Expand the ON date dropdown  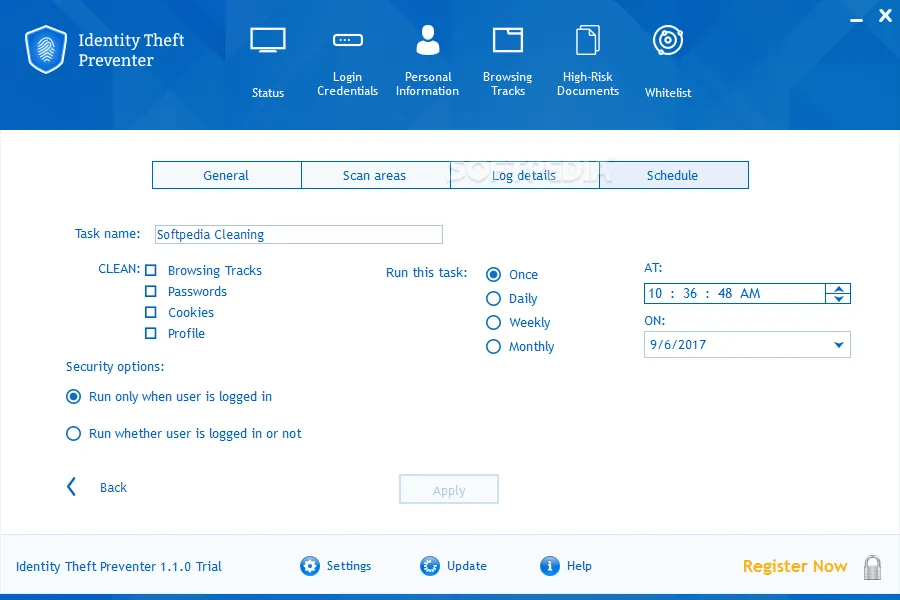tap(839, 345)
